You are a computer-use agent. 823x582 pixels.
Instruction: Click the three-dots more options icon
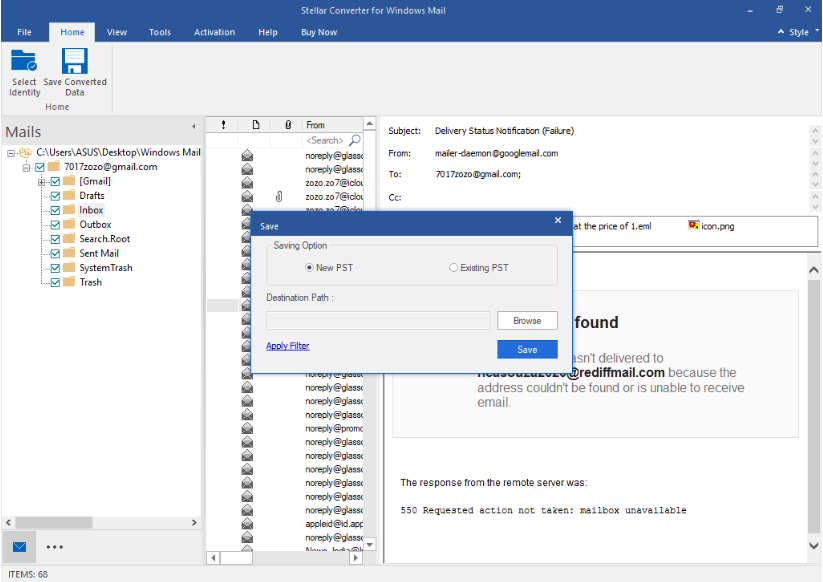55,547
